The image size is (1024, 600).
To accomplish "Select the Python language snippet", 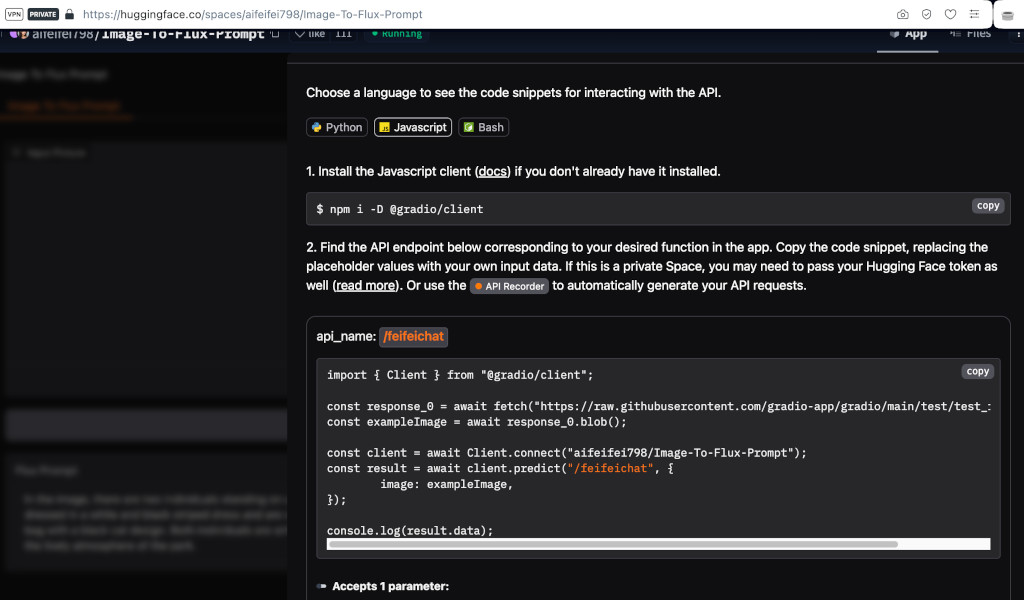I will click(337, 127).
